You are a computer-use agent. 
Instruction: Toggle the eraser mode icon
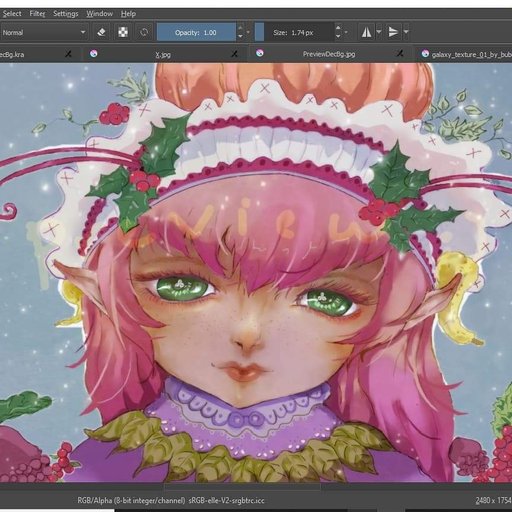[x=101, y=32]
